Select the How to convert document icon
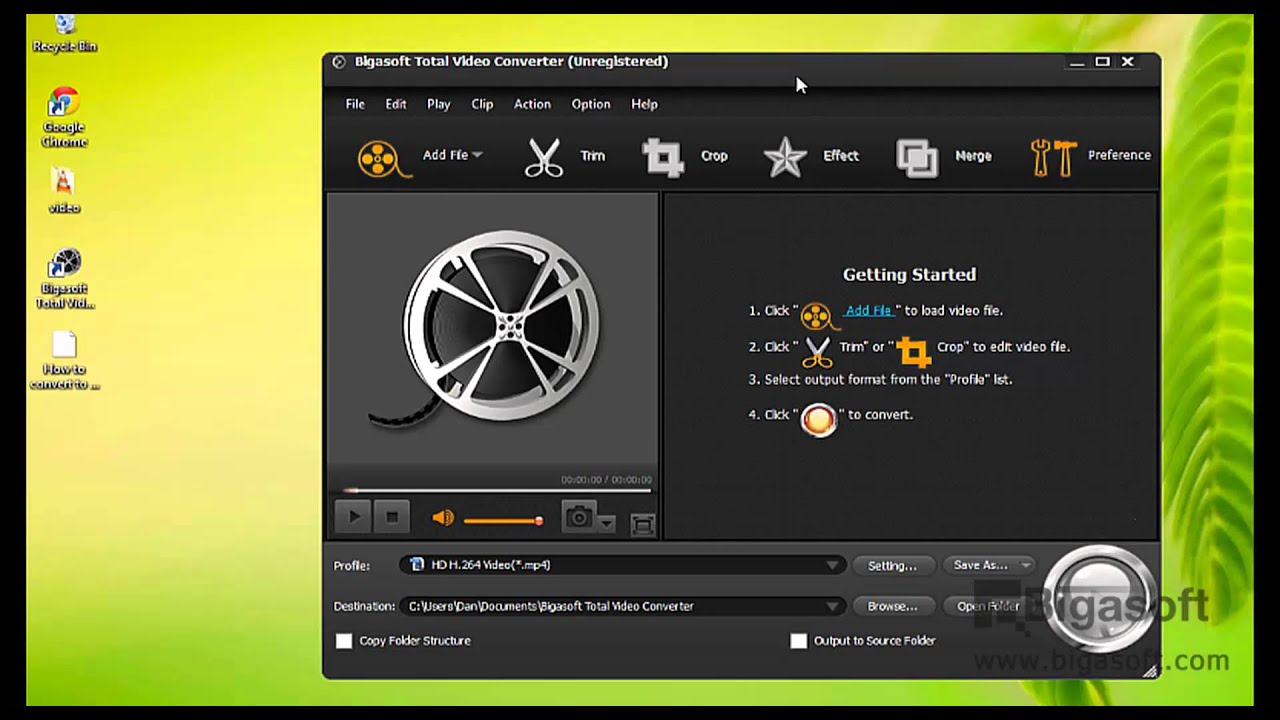 pos(65,361)
